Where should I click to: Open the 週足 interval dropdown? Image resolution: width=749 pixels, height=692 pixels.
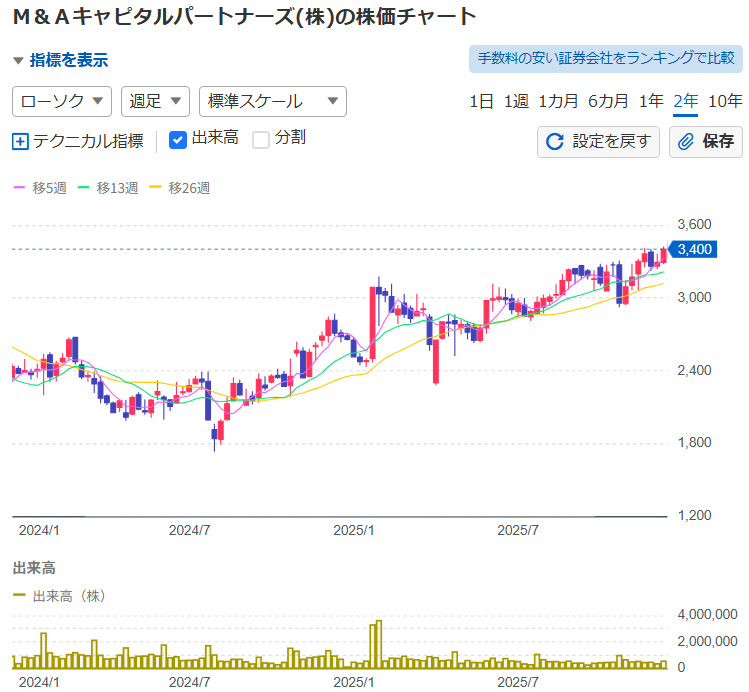coord(155,101)
